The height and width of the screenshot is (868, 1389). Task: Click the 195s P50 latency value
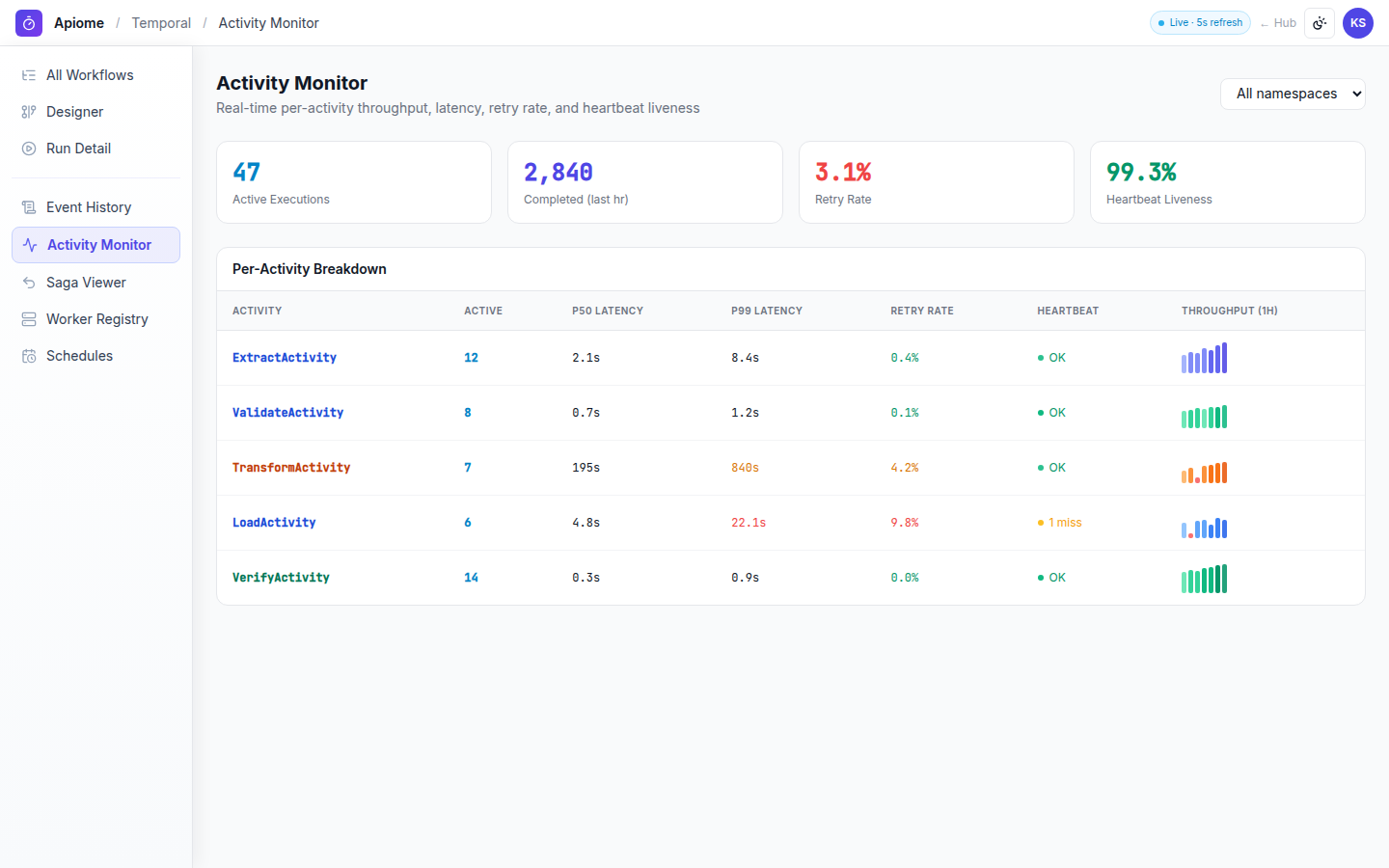[x=586, y=468]
